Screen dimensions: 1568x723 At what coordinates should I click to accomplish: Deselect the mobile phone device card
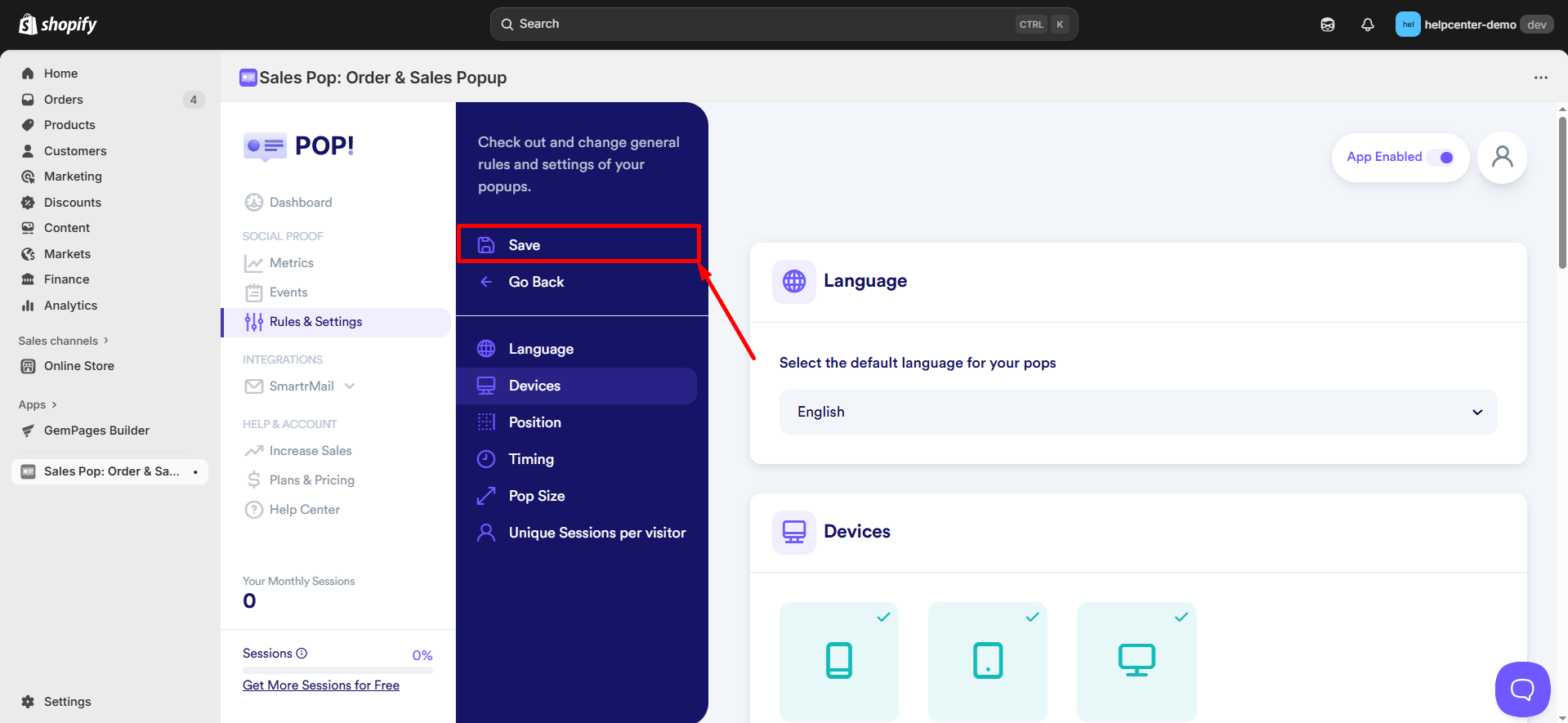pyautogui.click(x=838, y=661)
